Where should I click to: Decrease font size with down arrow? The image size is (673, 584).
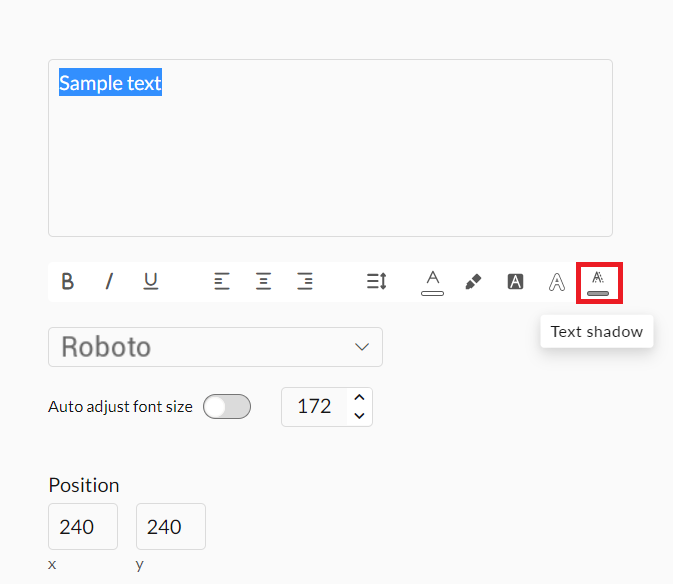359,416
